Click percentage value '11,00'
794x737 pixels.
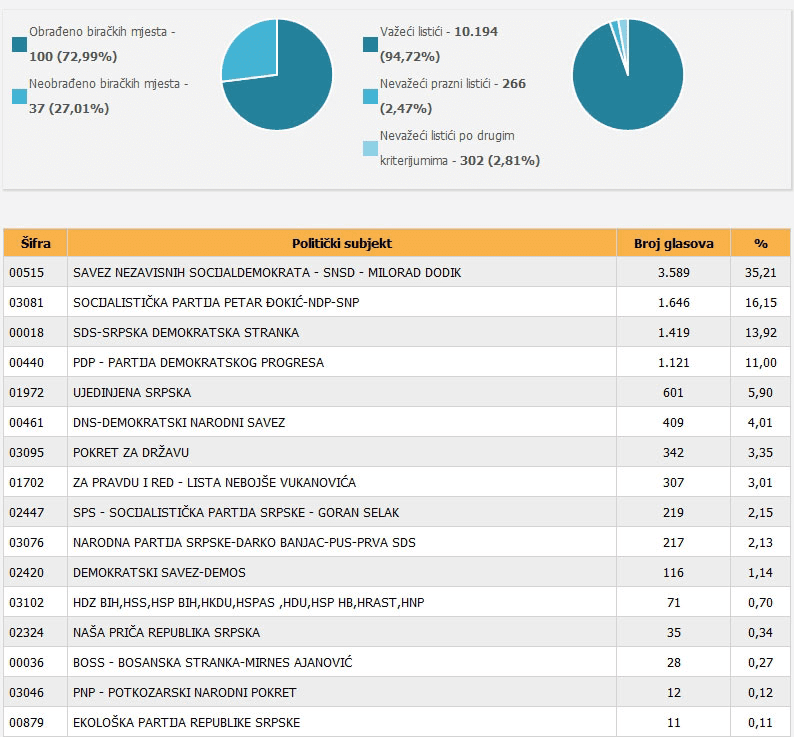click(x=761, y=362)
